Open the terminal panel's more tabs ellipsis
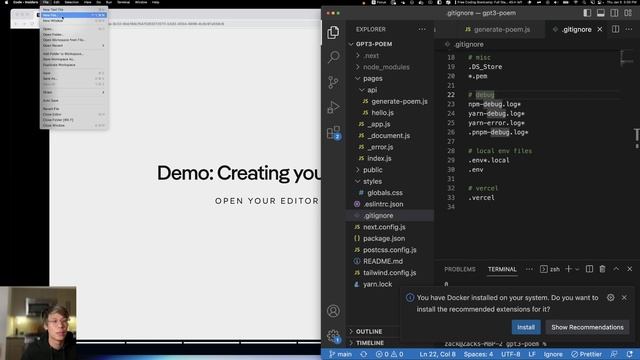This screenshot has height=360, width=640. (529, 269)
